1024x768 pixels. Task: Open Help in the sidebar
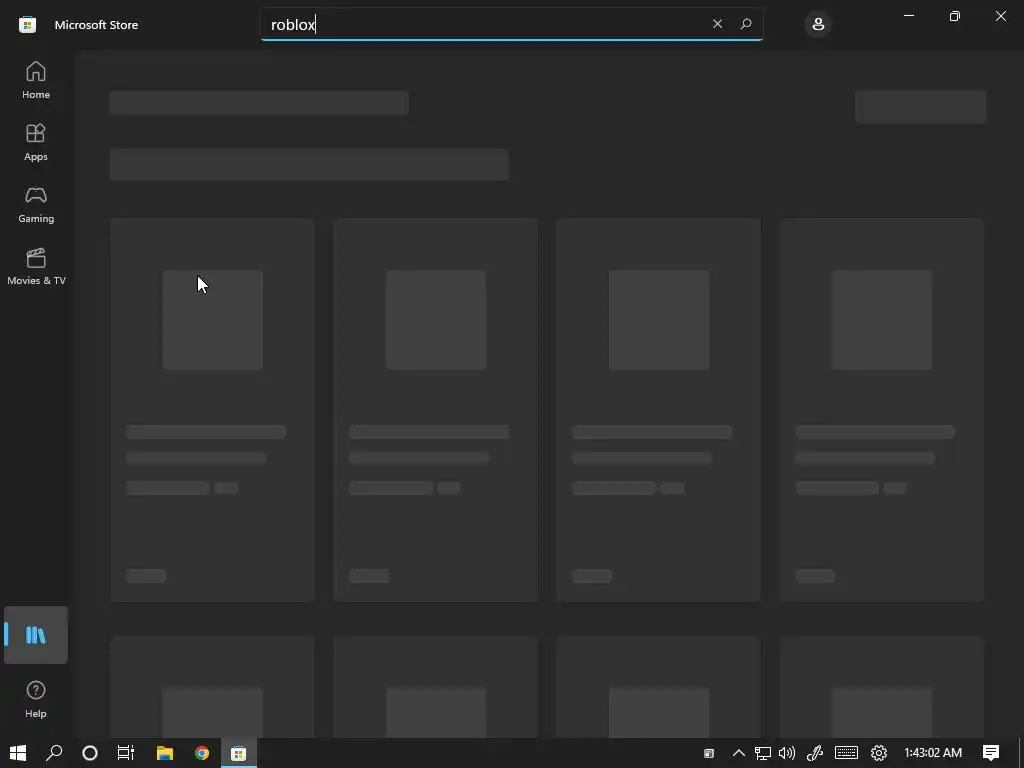click(36, 699)
